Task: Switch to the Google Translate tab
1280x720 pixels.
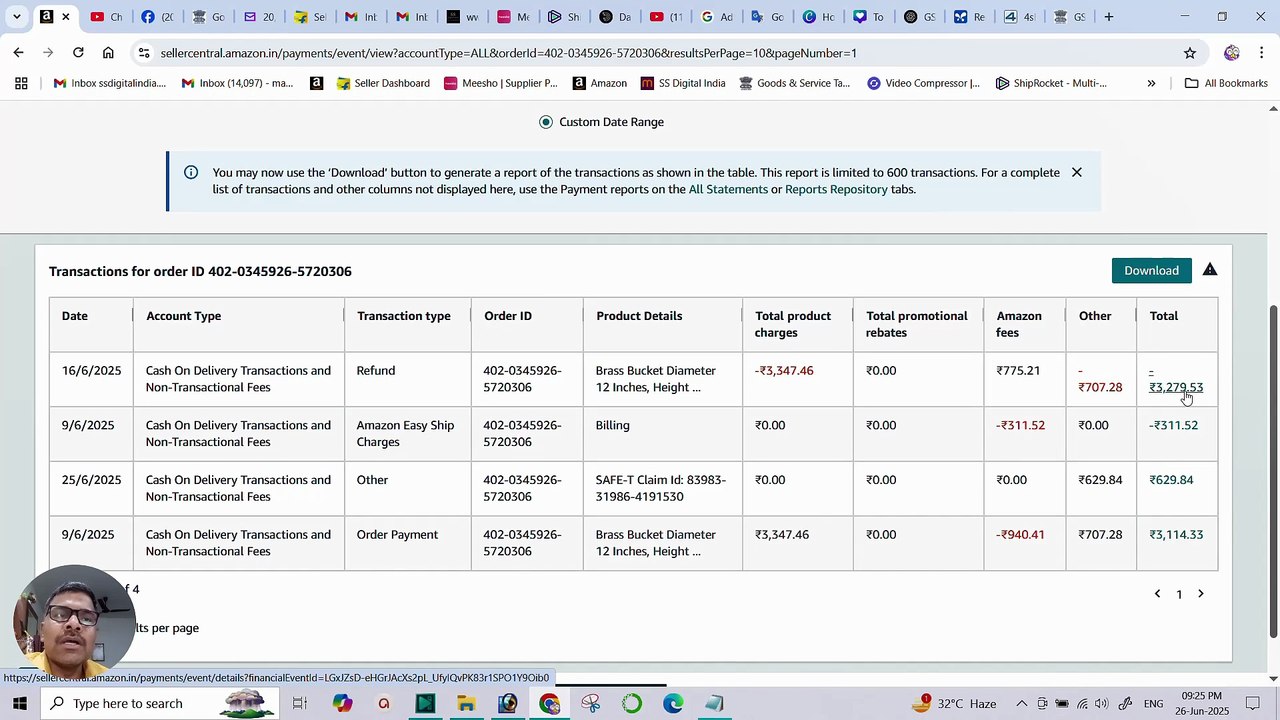Action: (768, 17)
